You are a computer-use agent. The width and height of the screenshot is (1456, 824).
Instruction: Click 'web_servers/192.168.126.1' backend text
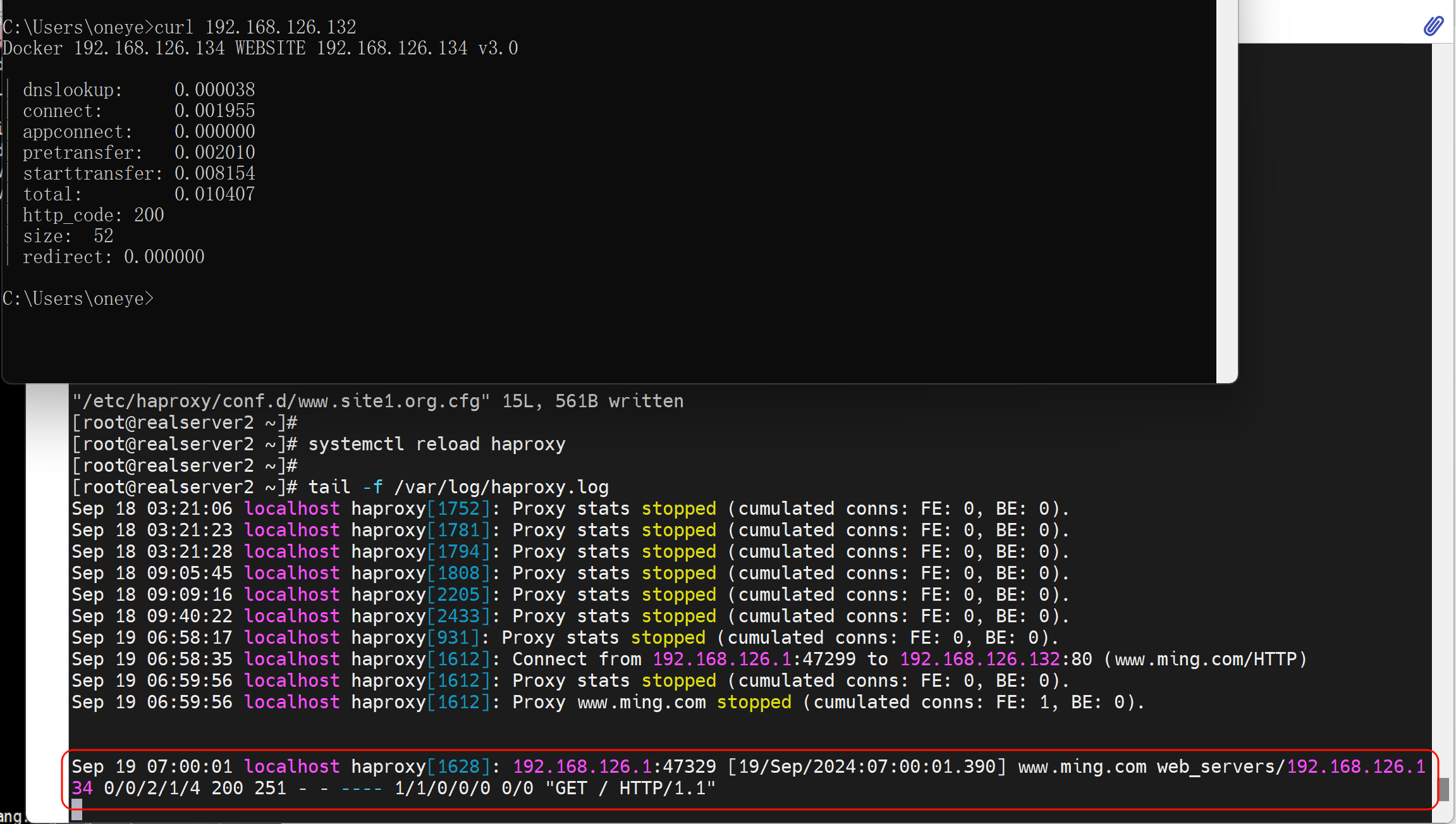tap(1290, 766)
